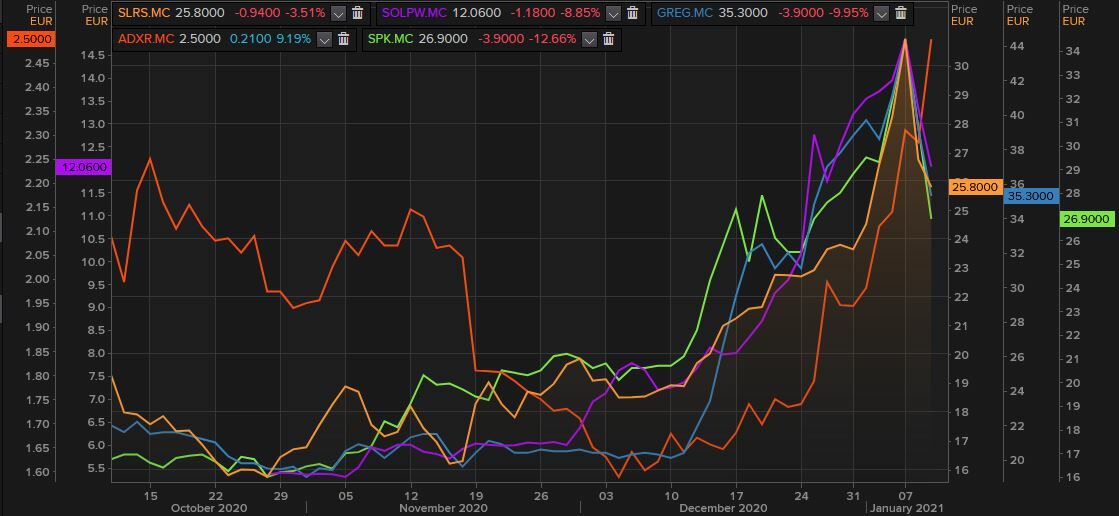Screen dimensions: 1119x516
Task: Click the orange 25.8000 price tag
Action: coord(975,187)
